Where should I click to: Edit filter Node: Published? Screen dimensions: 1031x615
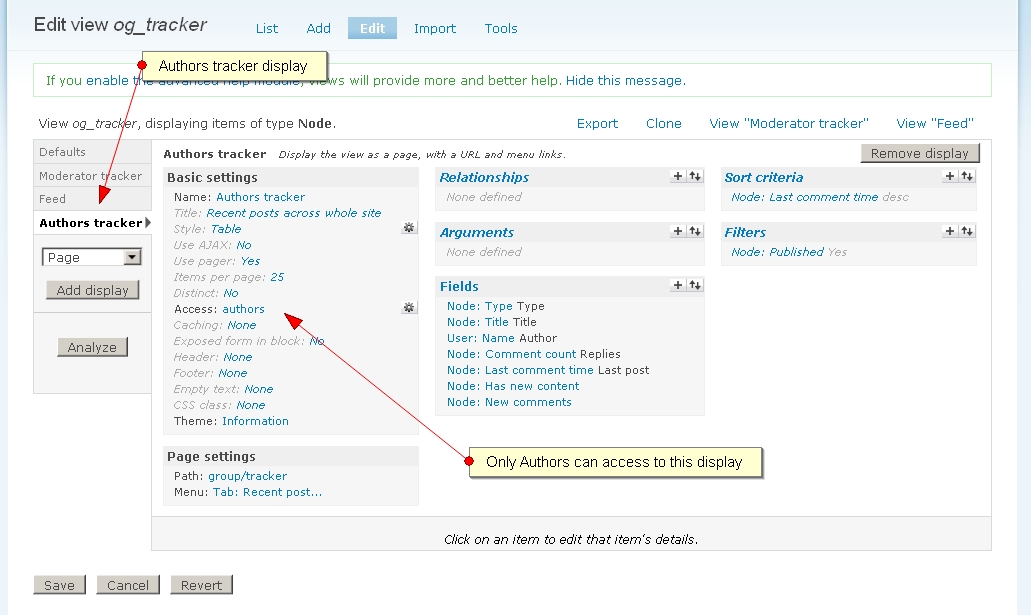777,252
